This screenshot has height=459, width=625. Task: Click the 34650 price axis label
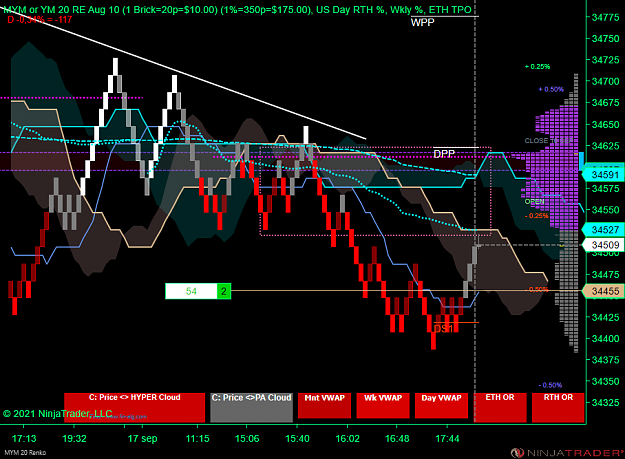[x=605, y=125]
